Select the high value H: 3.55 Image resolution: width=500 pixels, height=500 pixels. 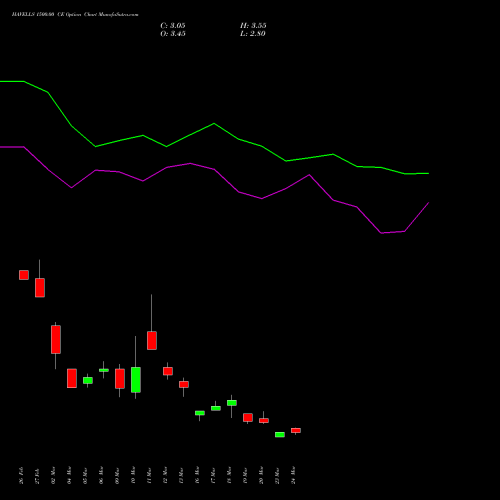tap(253, 26)
